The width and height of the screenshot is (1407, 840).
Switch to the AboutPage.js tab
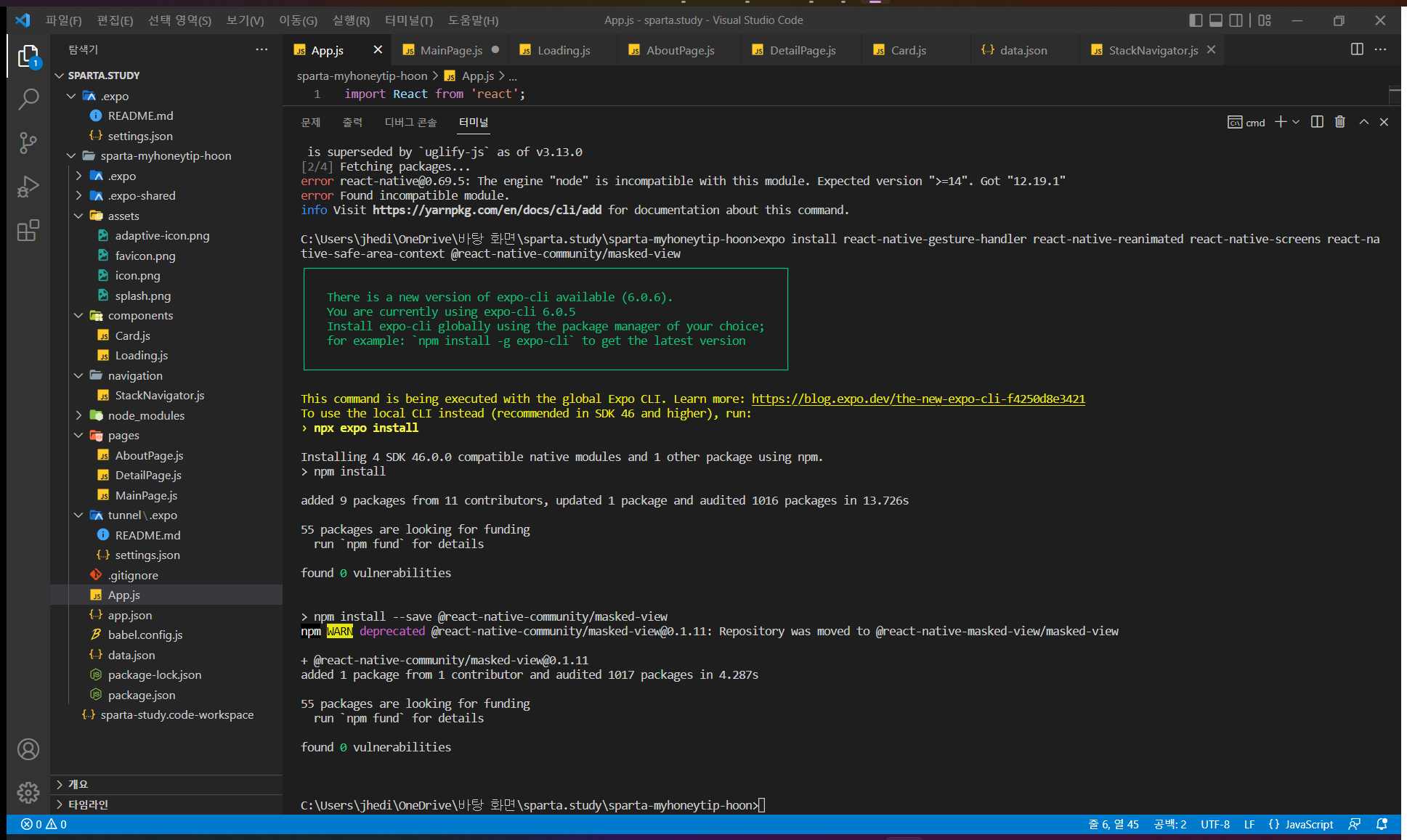(x=681, y=50)
